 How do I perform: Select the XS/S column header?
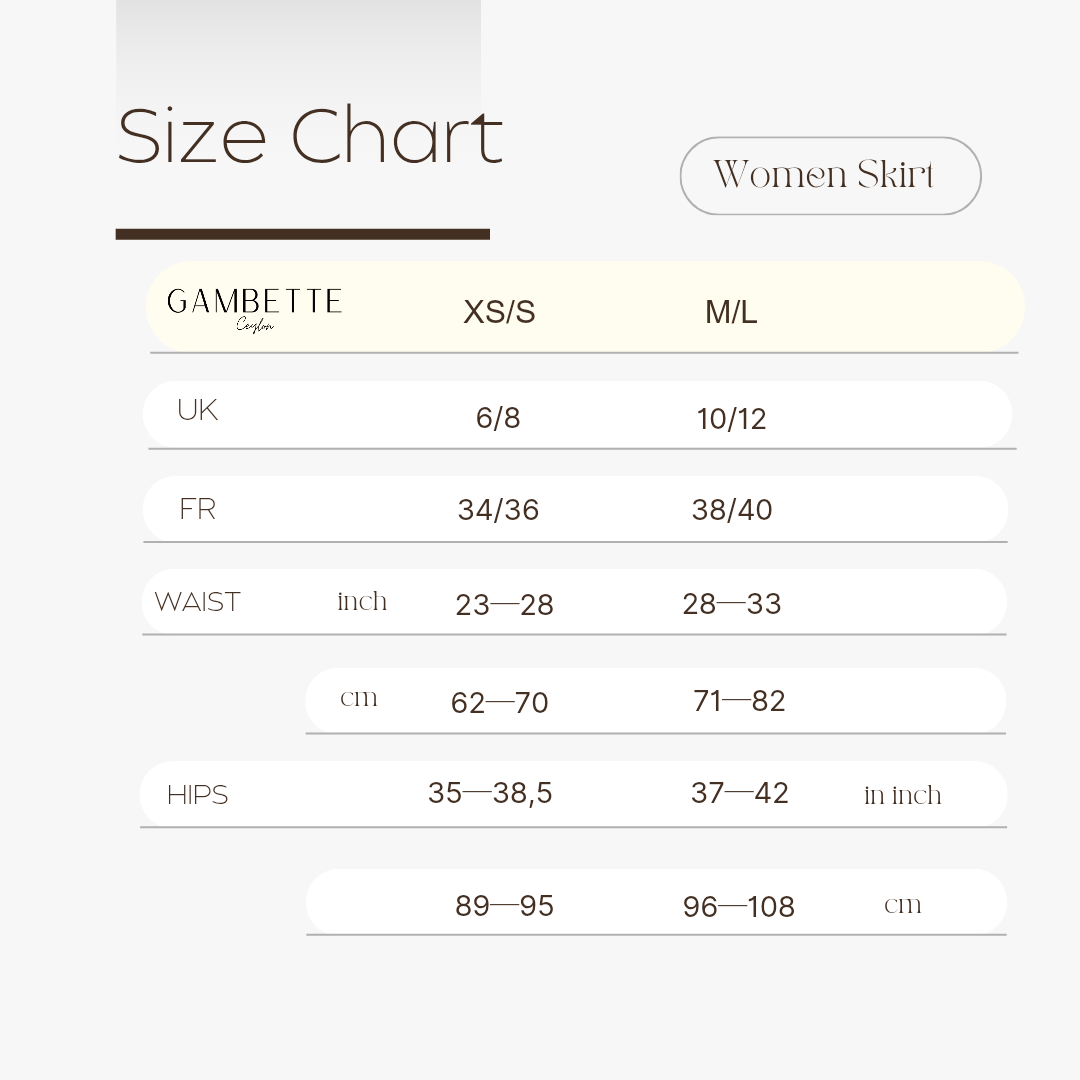[499, 312]
